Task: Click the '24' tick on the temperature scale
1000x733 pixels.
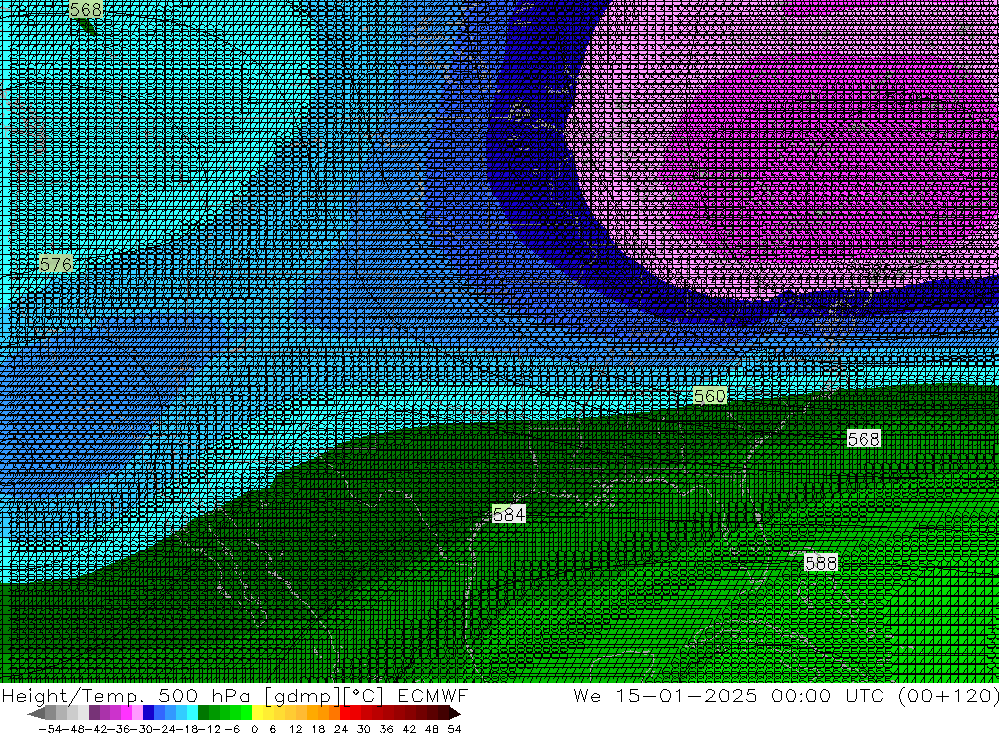Action: point(341,729)
